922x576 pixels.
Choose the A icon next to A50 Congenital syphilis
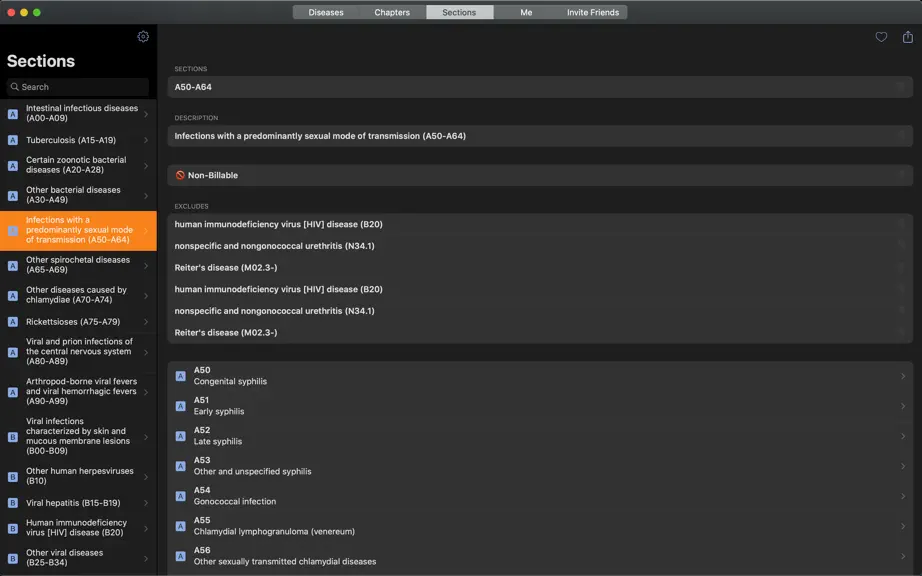(x=181, y=376)
